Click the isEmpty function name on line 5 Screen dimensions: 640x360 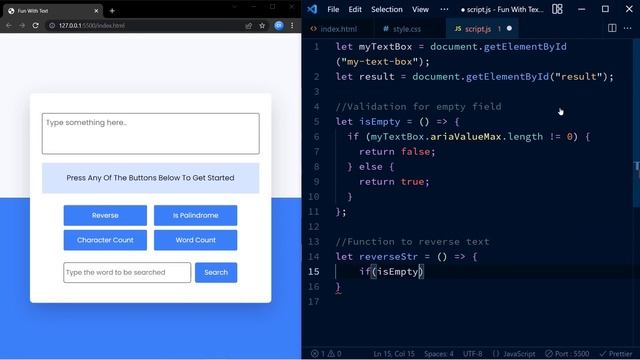click(x=380, y=122)
